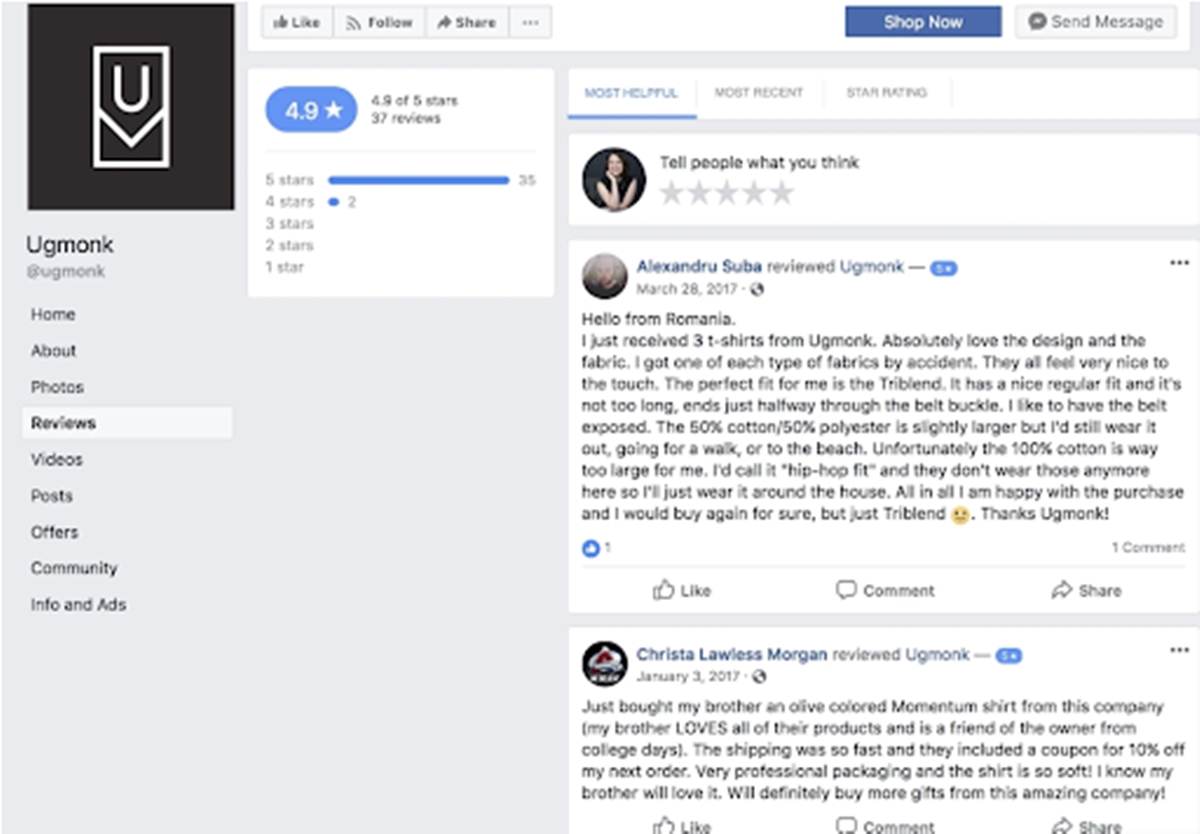Like the Ugmonk page

click(x=297, y=22)
